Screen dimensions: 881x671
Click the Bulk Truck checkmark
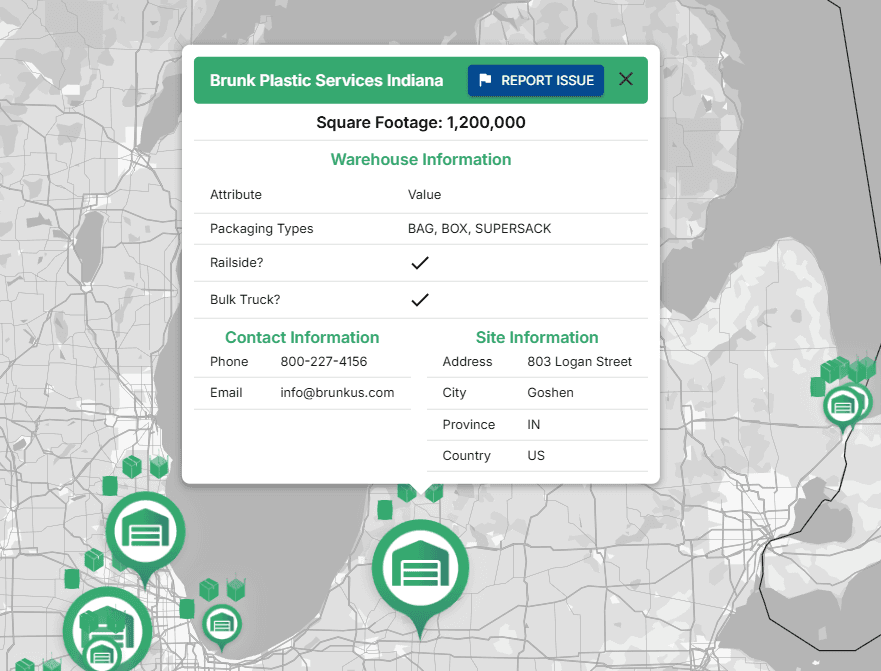[x=420, y=300]
